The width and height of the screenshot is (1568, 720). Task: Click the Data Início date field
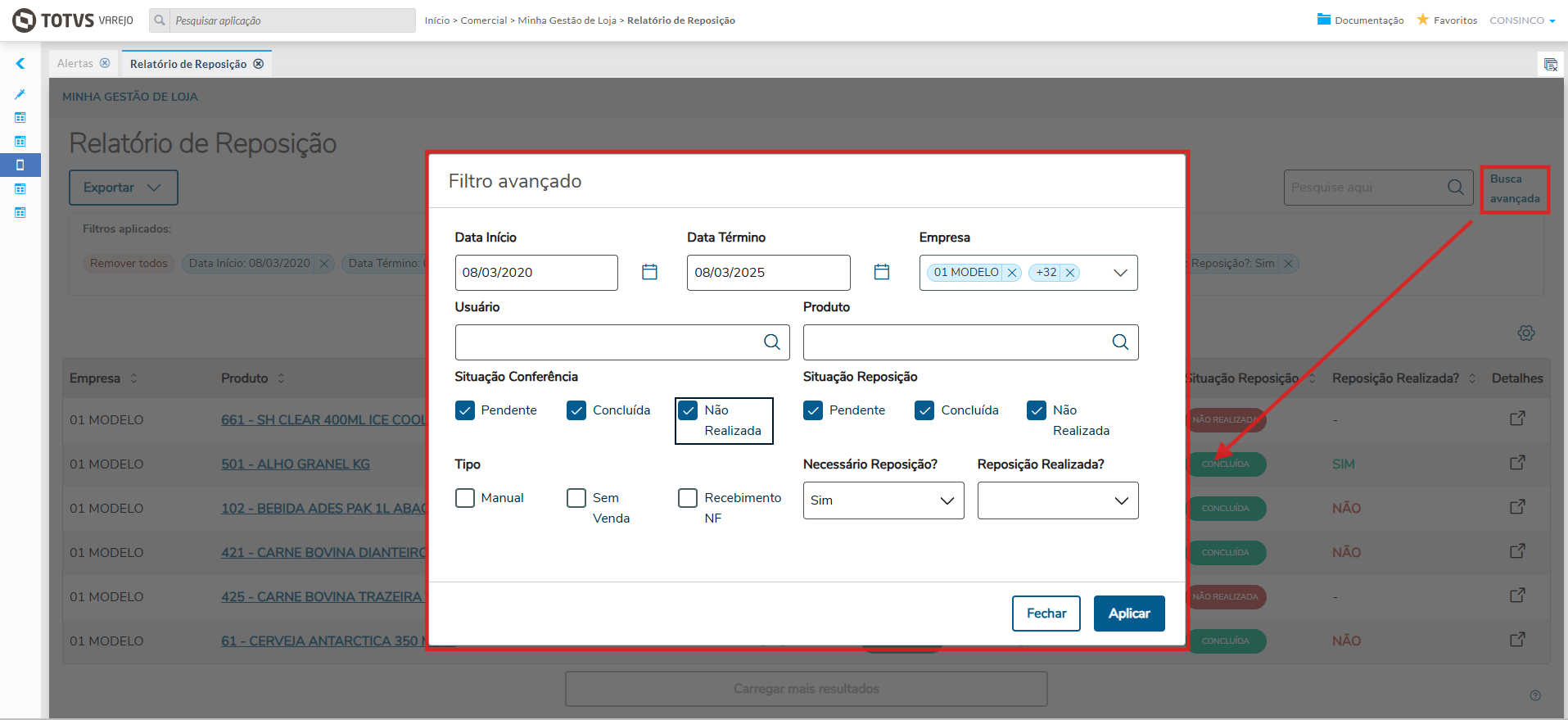point(536,273)
